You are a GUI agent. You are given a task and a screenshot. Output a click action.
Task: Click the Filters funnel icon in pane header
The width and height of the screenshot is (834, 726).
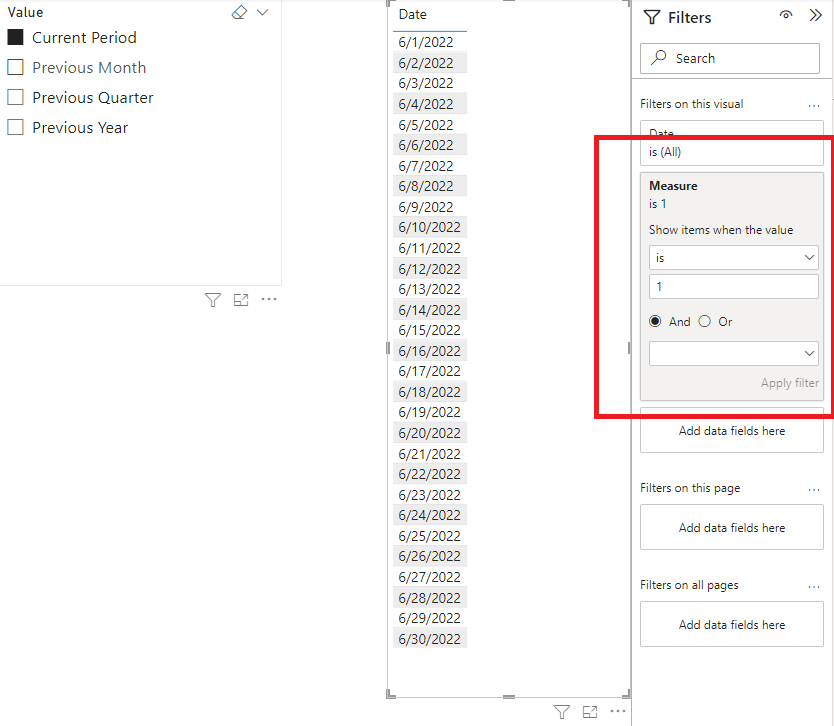tap(652, 18)
